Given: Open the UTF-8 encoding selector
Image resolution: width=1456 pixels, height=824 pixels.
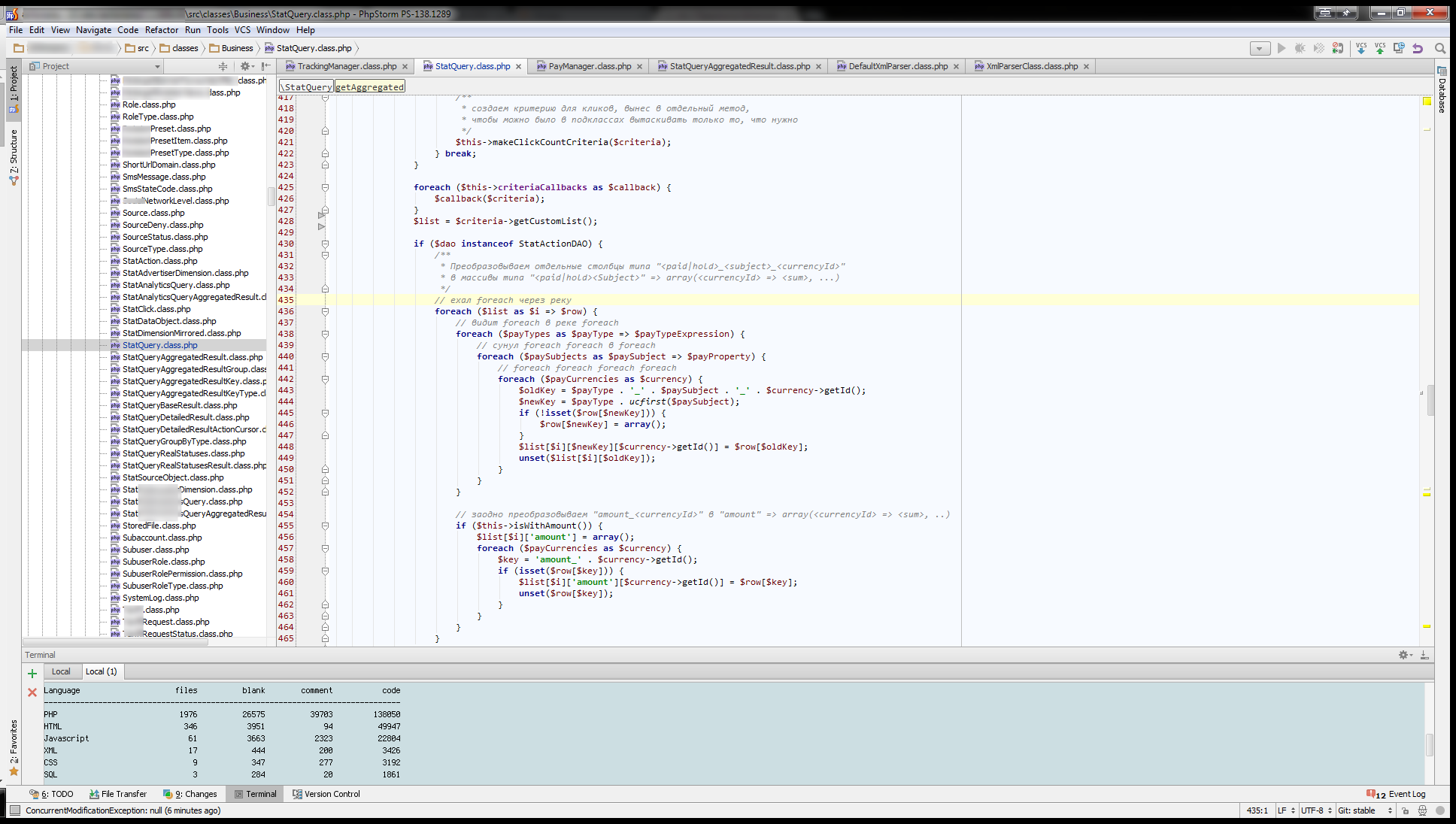Looking at the screenshot, I should click(x=1316, y=810).
